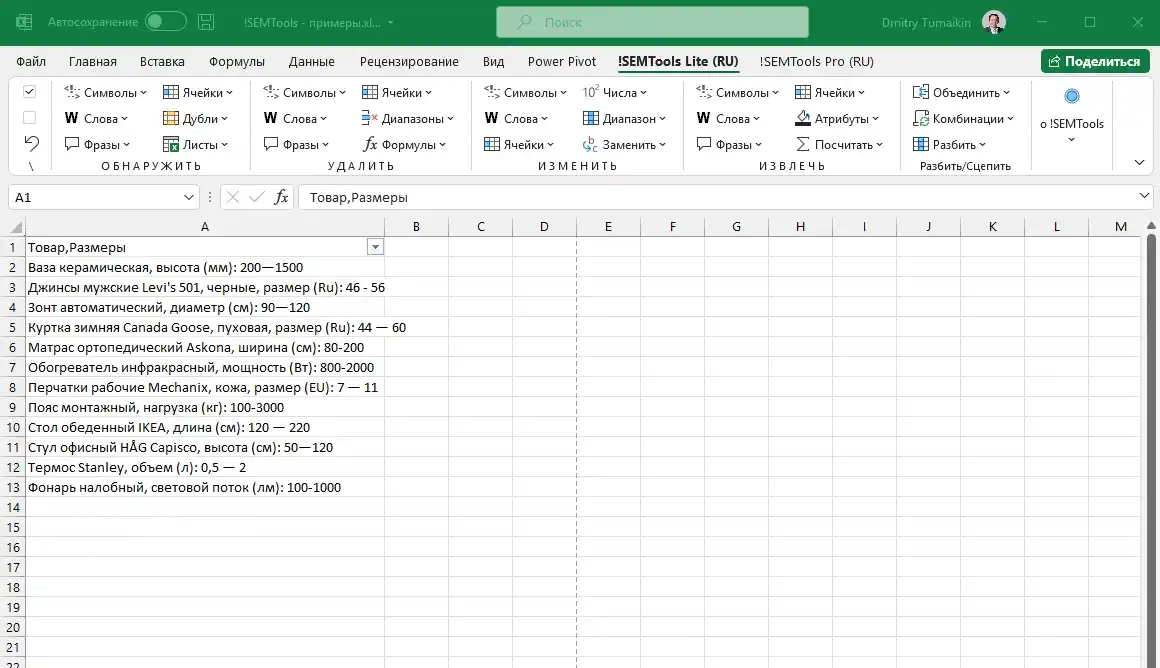Open Символы in the ИЗВЛЕЧЬ group

pyautogui.click(x=737, y=92)
